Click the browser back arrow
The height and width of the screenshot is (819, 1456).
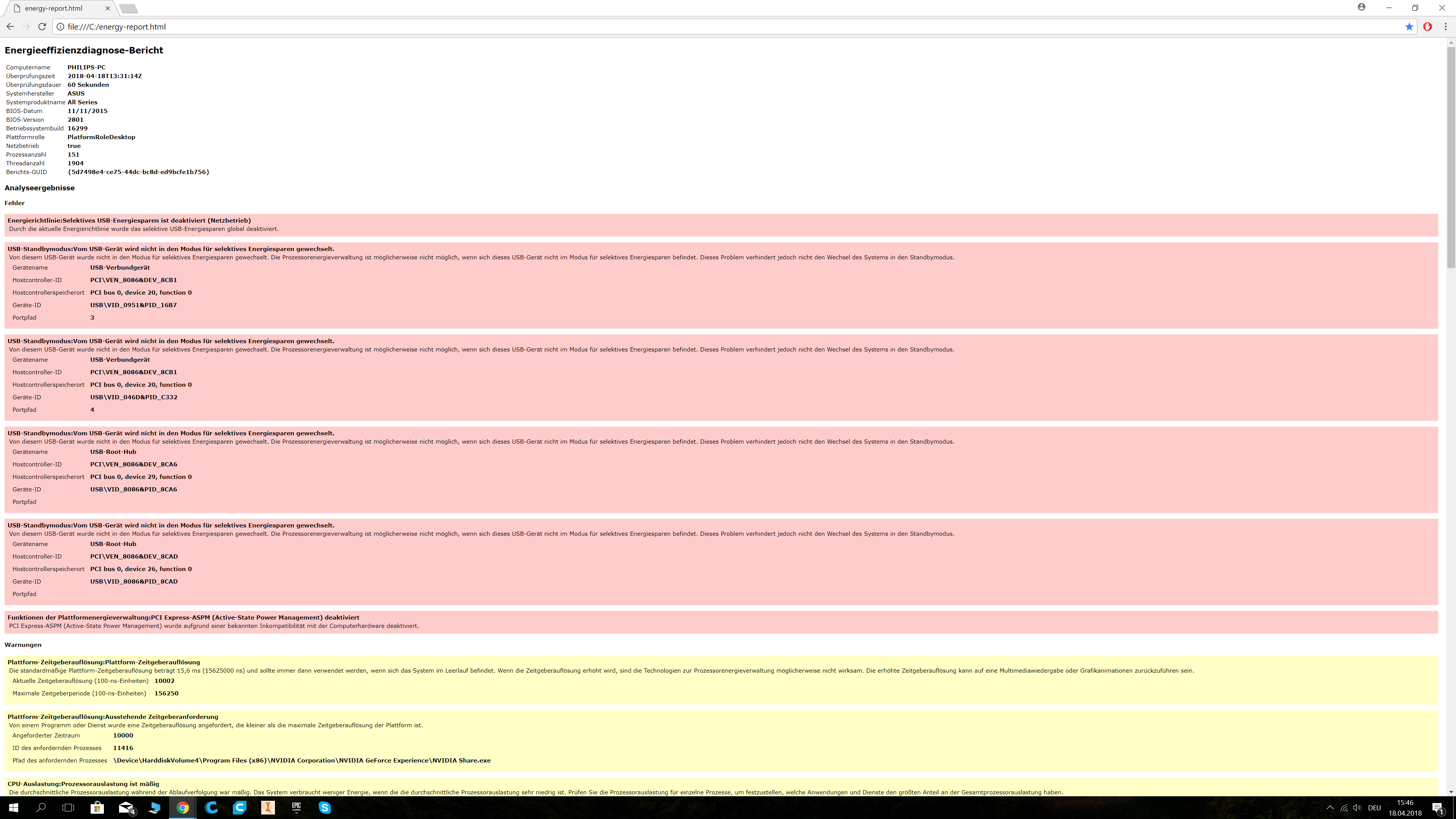click(x=10, y=27)
